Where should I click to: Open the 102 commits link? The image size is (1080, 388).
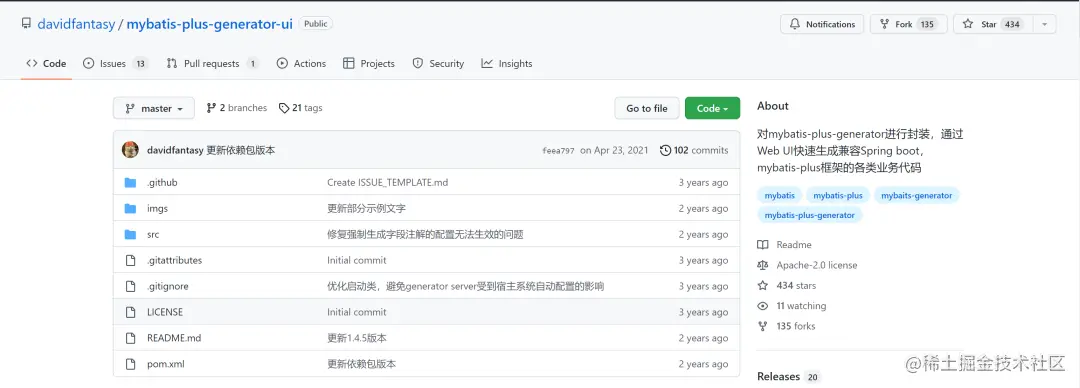pyautogui.click(x=694, y=150)
